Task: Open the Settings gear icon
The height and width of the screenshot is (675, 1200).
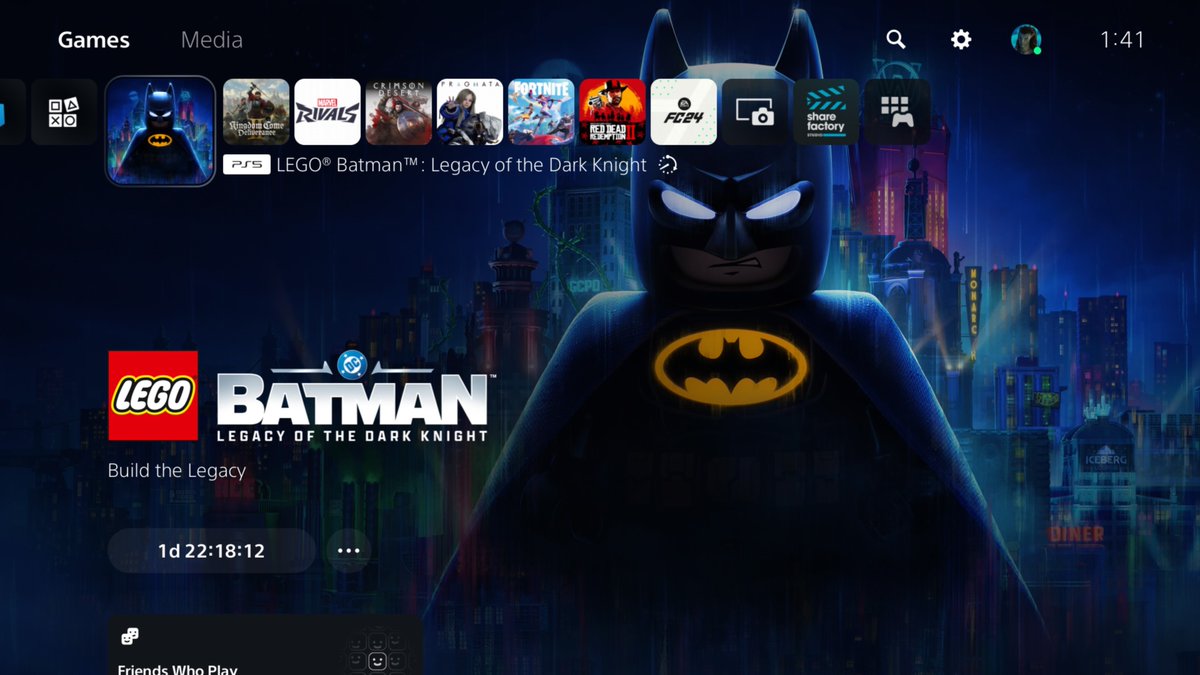Action: [x=961, y=39]
